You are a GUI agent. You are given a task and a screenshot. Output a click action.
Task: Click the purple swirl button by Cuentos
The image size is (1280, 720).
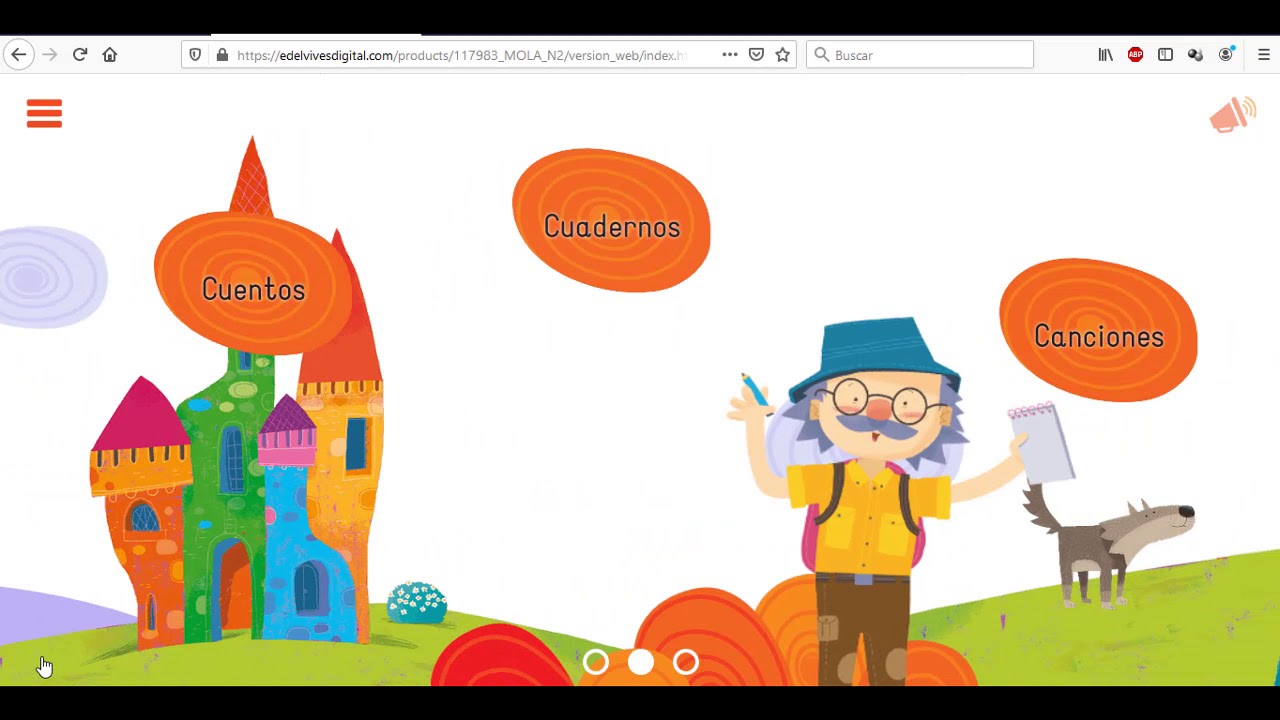click(52, 278)
